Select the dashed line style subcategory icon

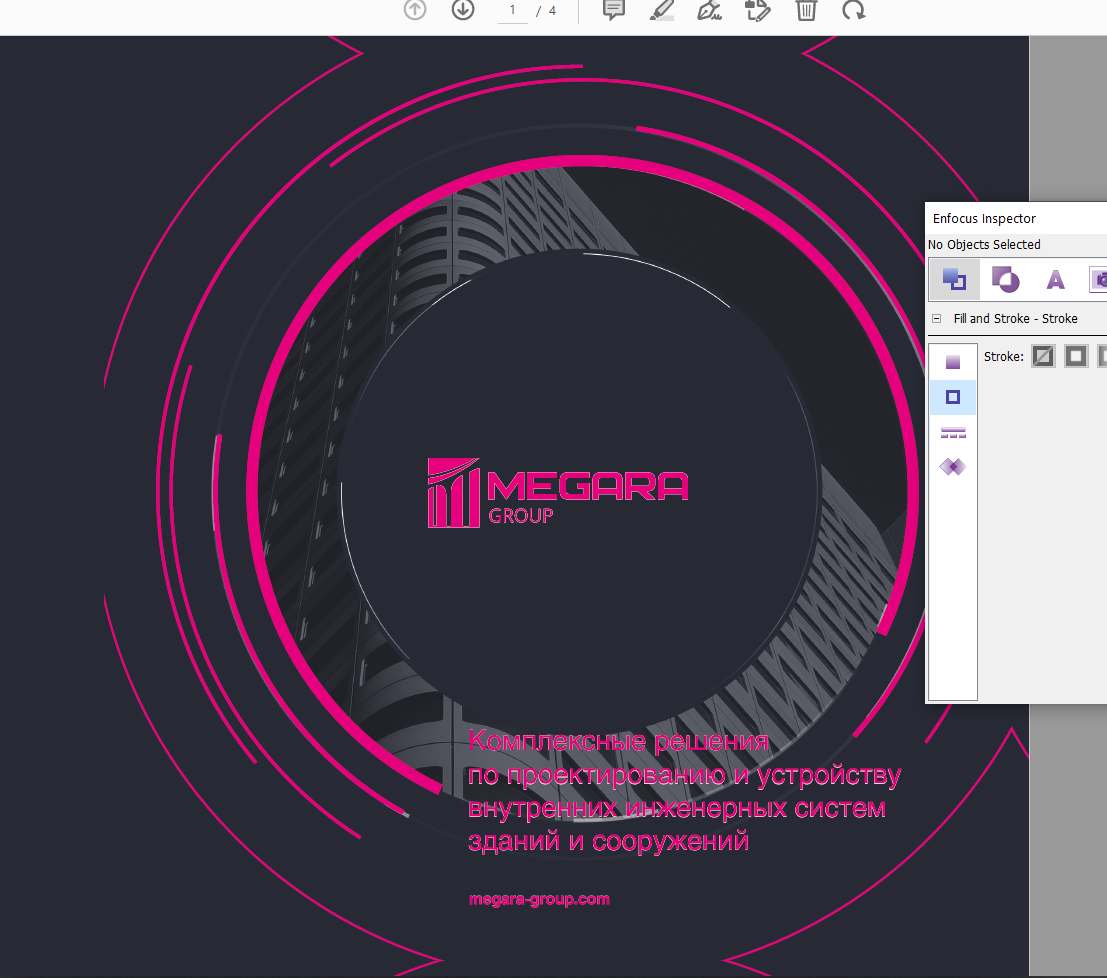[x=953, y=432]
